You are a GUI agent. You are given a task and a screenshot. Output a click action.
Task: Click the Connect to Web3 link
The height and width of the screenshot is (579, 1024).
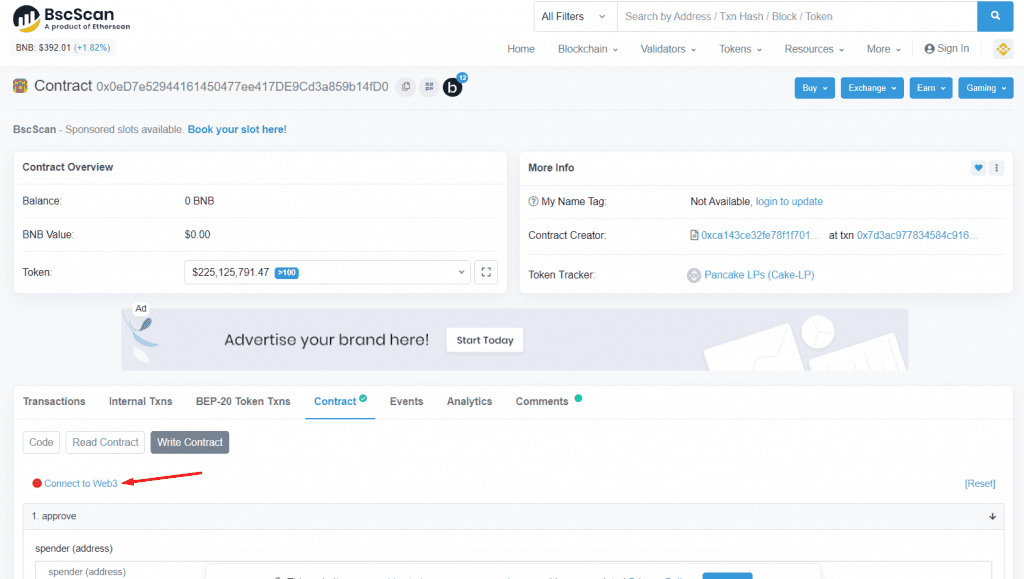[81, 484]
